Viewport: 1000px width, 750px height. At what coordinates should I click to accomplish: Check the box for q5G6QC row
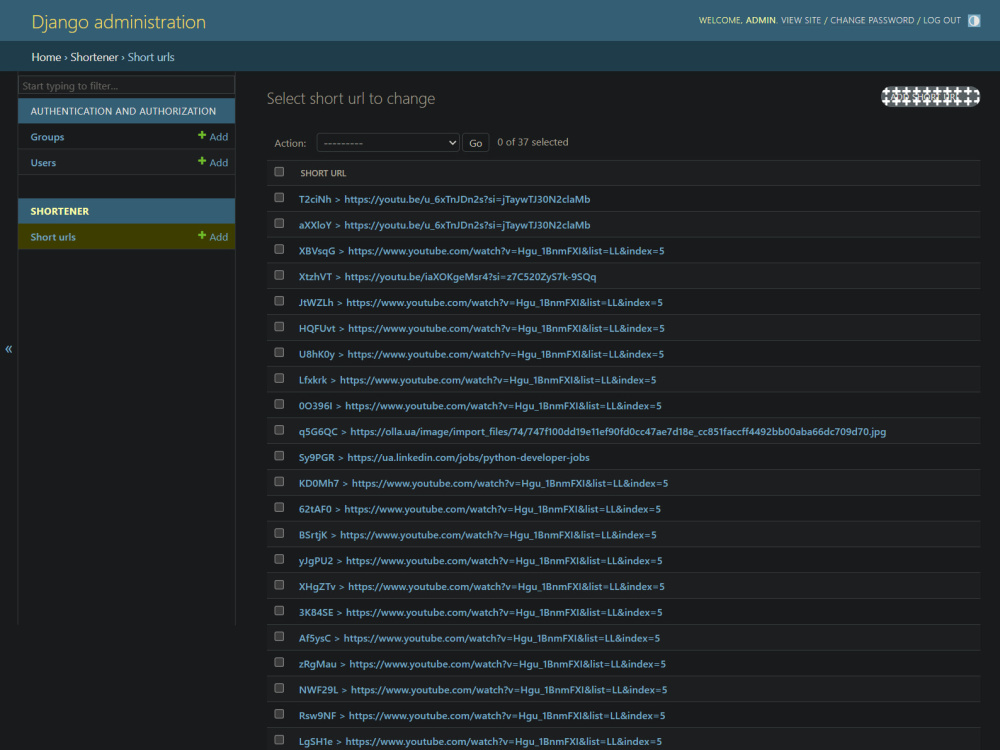[x=279, y=430]
